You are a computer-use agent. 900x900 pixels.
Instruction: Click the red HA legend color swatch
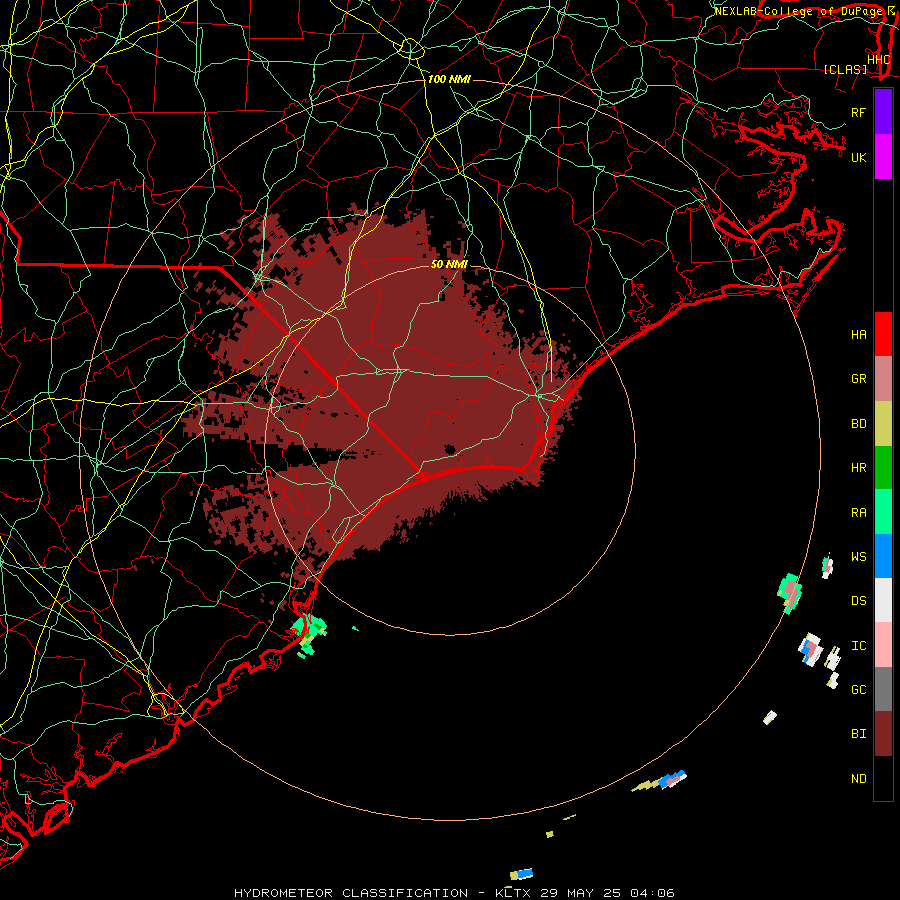click(x=883, y=334)
